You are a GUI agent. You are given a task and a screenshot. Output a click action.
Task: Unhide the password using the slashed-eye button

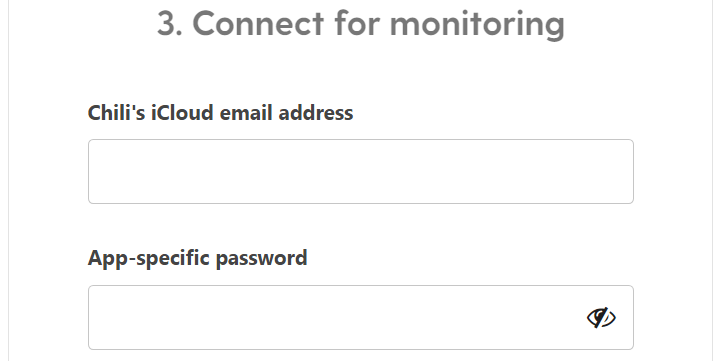601,317
